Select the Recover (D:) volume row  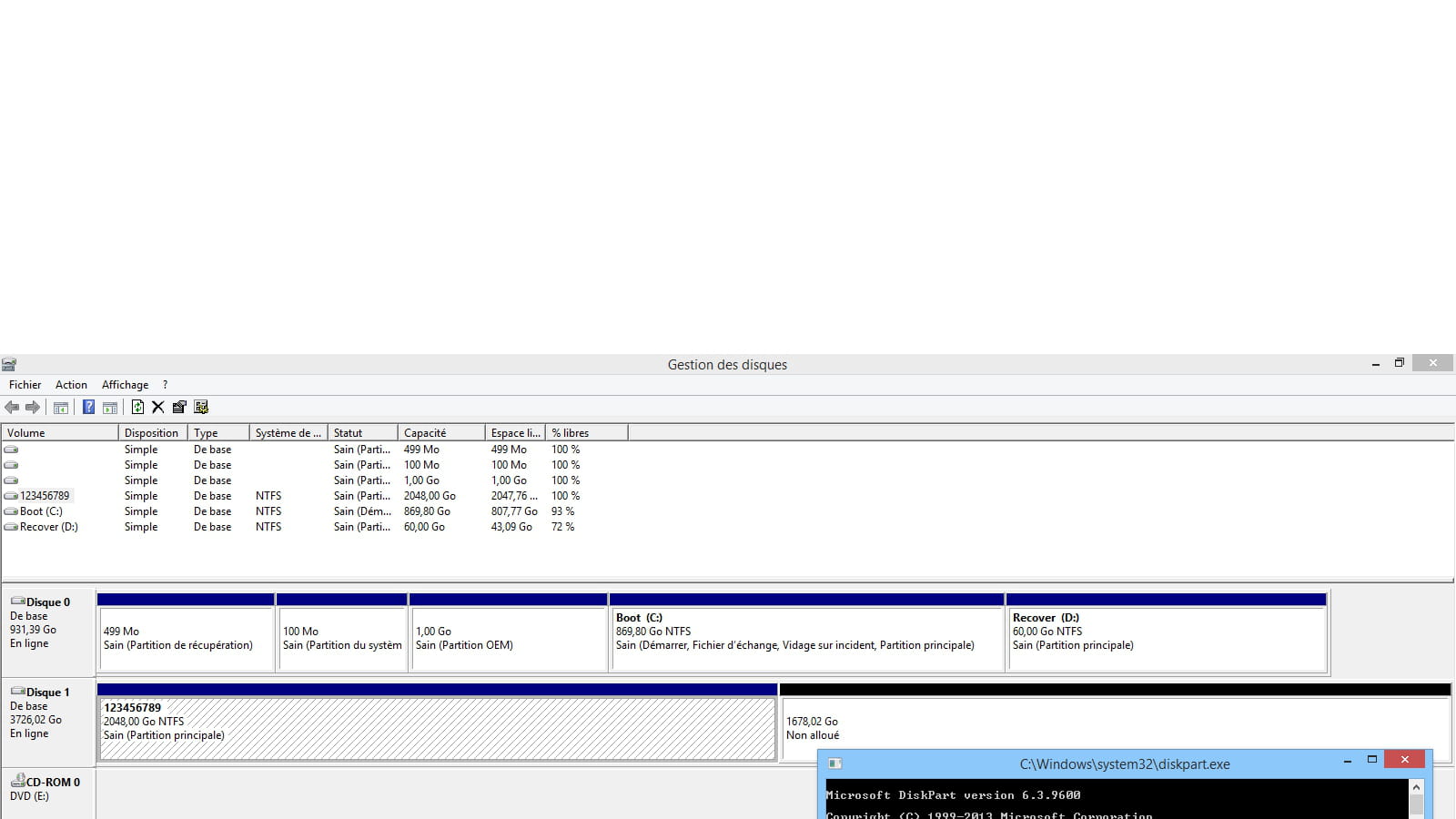pyautogui.click(x=315, y=527)
